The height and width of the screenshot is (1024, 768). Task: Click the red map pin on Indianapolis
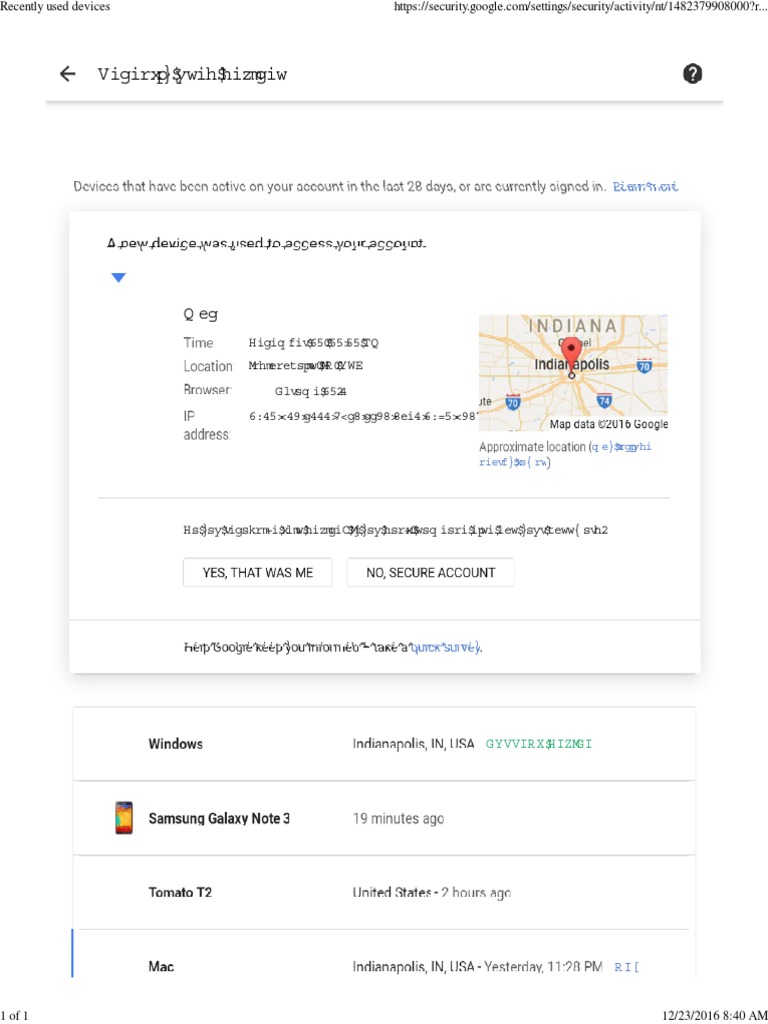click(571, 354)
